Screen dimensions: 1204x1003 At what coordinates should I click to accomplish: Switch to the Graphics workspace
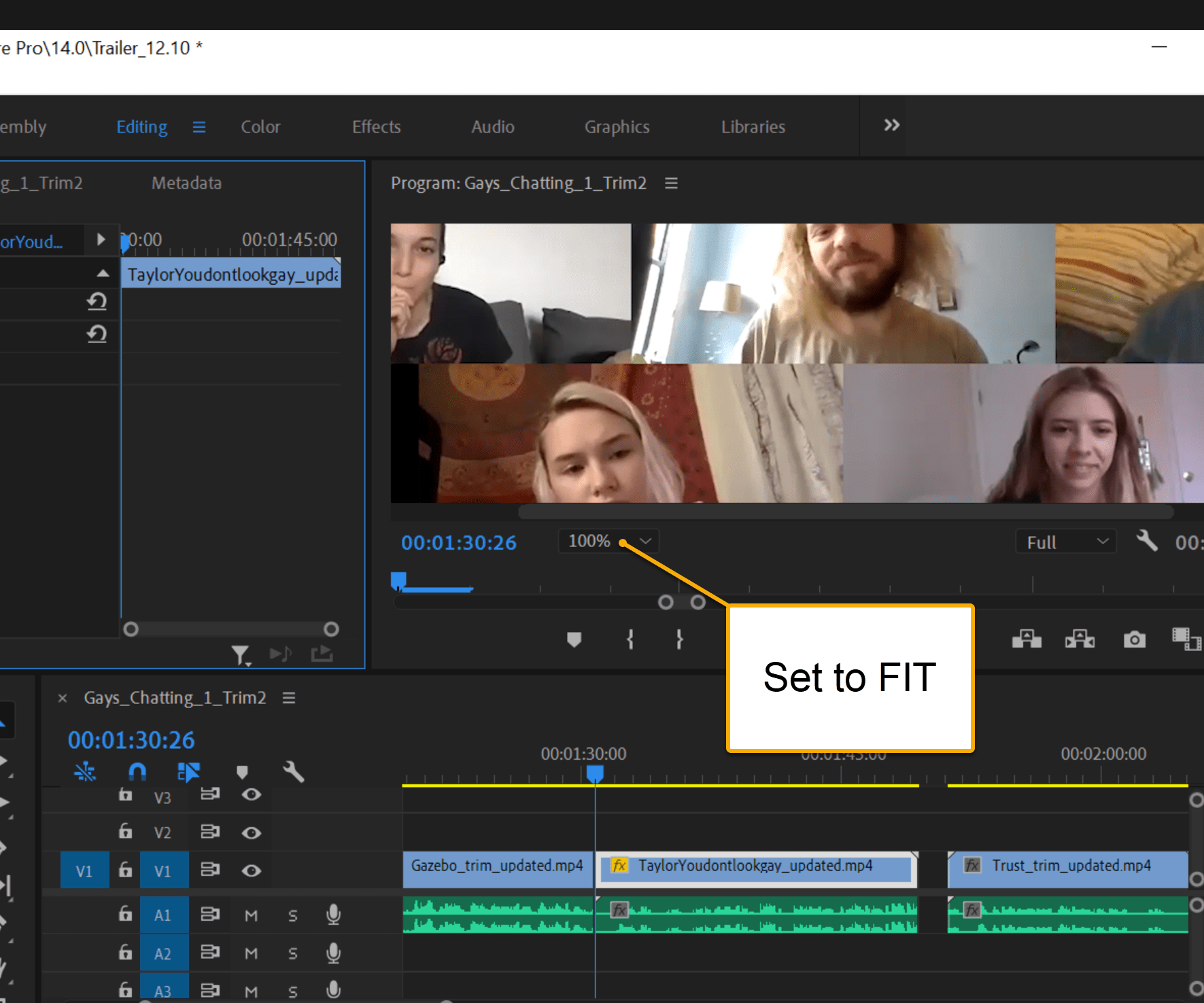(617, 126)
